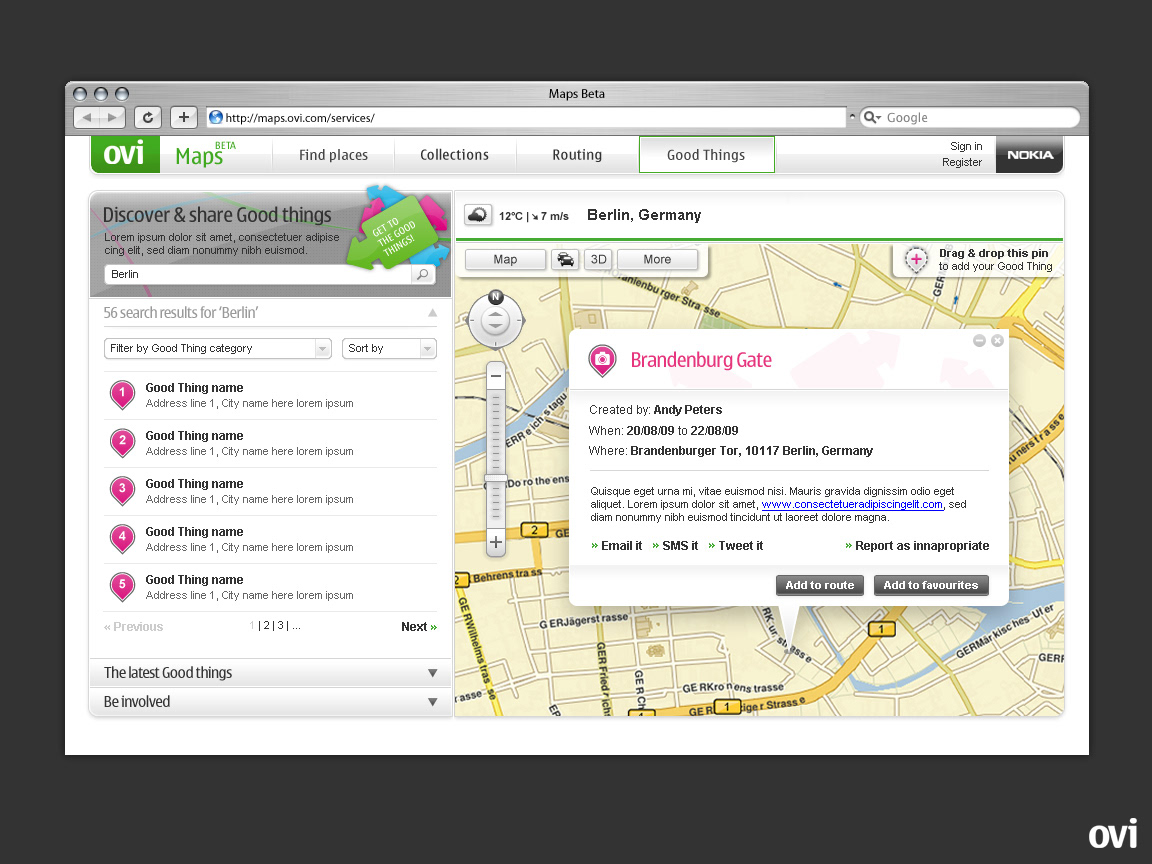Go to results page 2
This screenshot has height=864, width=1152.
pos(267,626)
